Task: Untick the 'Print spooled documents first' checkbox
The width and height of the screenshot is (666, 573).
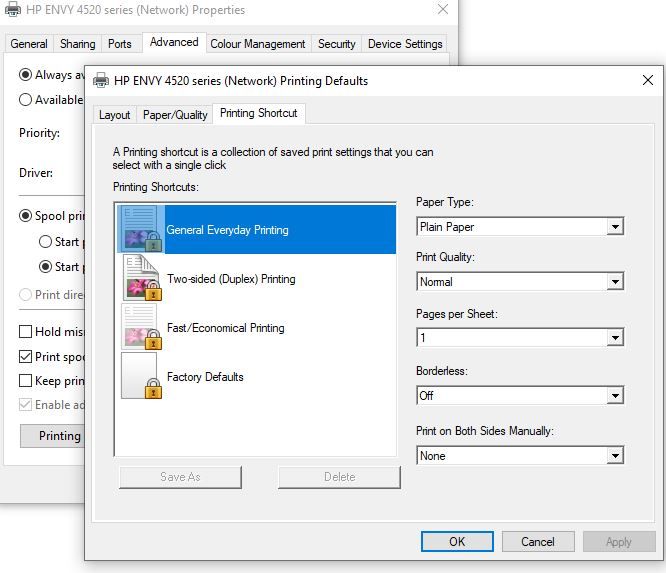Action: [x=25, y=356]
